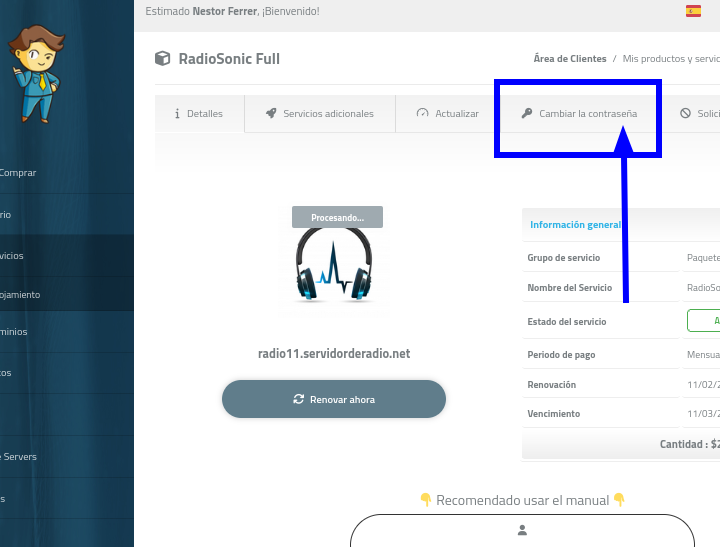Open the Cambiar la contraseña tab
720x547 pixels.
point(579,113)
